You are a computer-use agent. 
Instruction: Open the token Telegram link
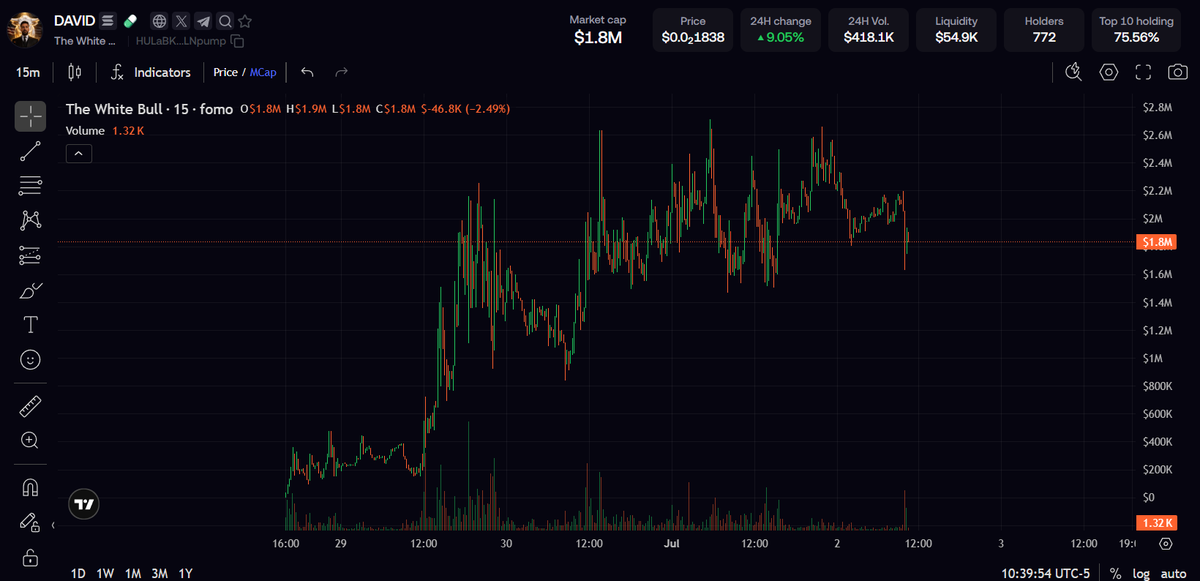(203, 21)
